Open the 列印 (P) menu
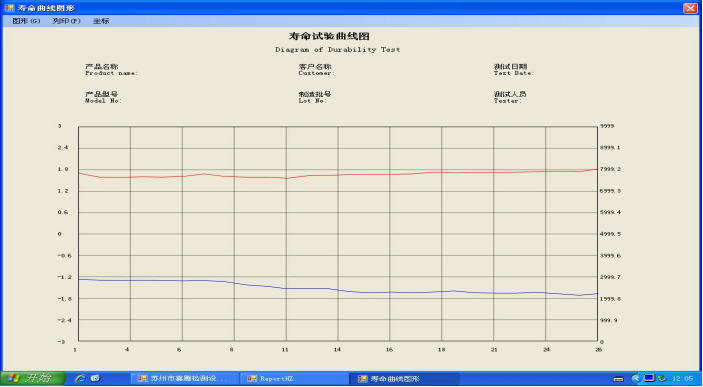 tap(66, 21)
